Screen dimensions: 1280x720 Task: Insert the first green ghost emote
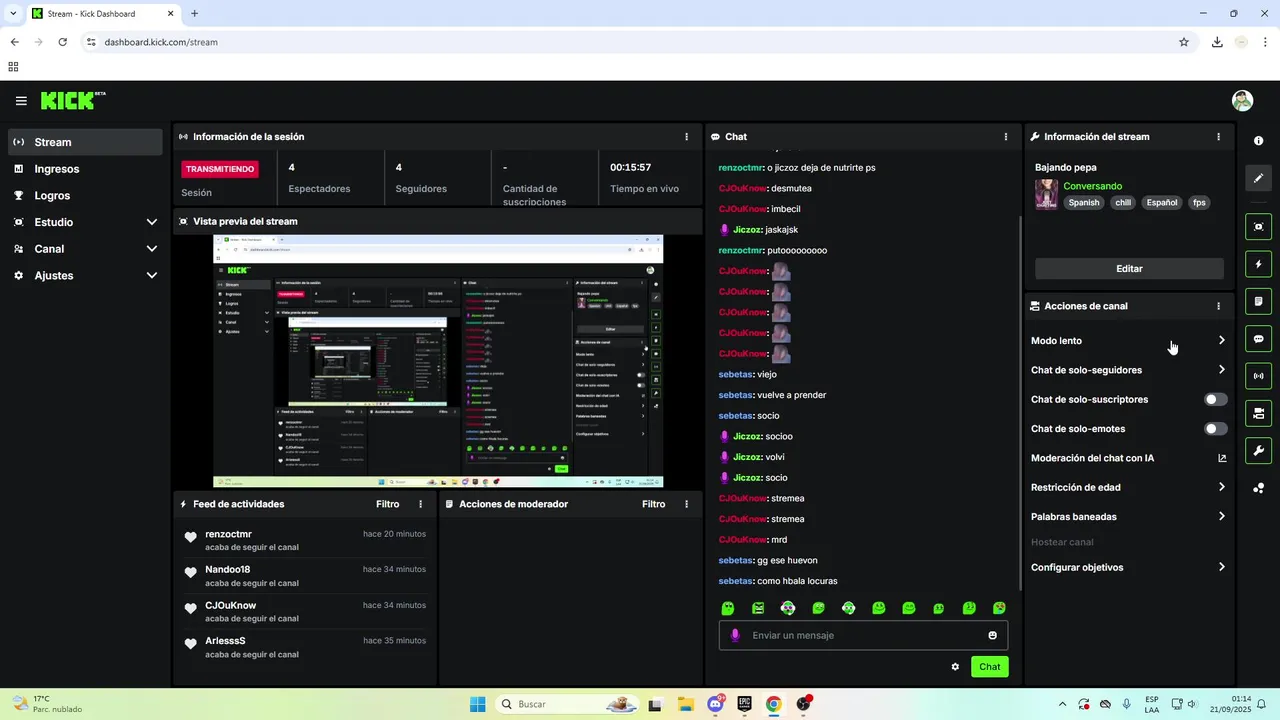click(728, 608)
